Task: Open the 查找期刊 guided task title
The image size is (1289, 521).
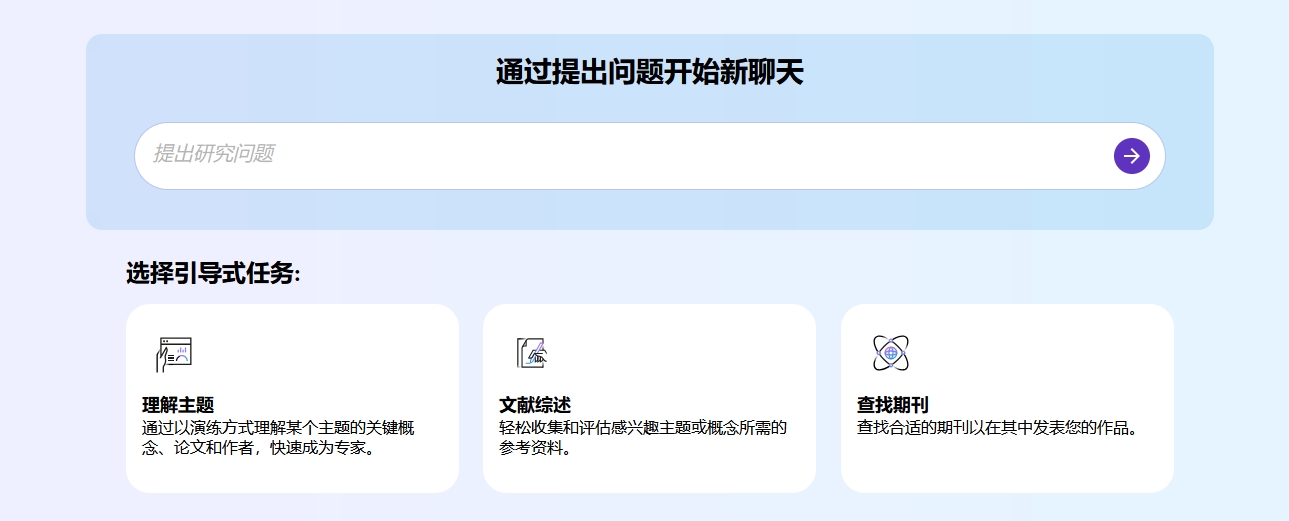Action: coord(892,405)
